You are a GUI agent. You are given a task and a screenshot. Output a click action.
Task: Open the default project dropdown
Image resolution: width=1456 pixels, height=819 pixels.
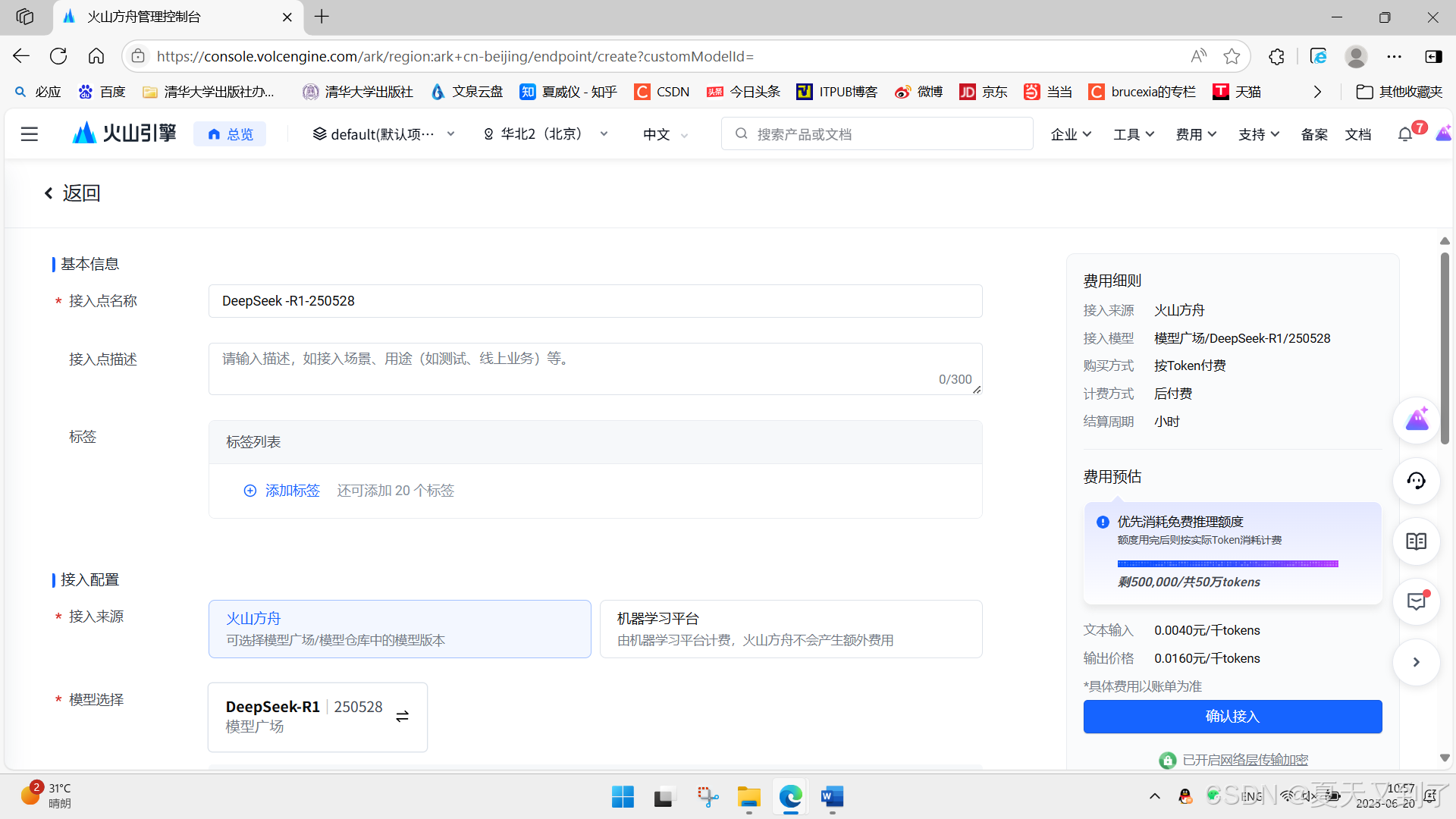(x=384, y=134)
